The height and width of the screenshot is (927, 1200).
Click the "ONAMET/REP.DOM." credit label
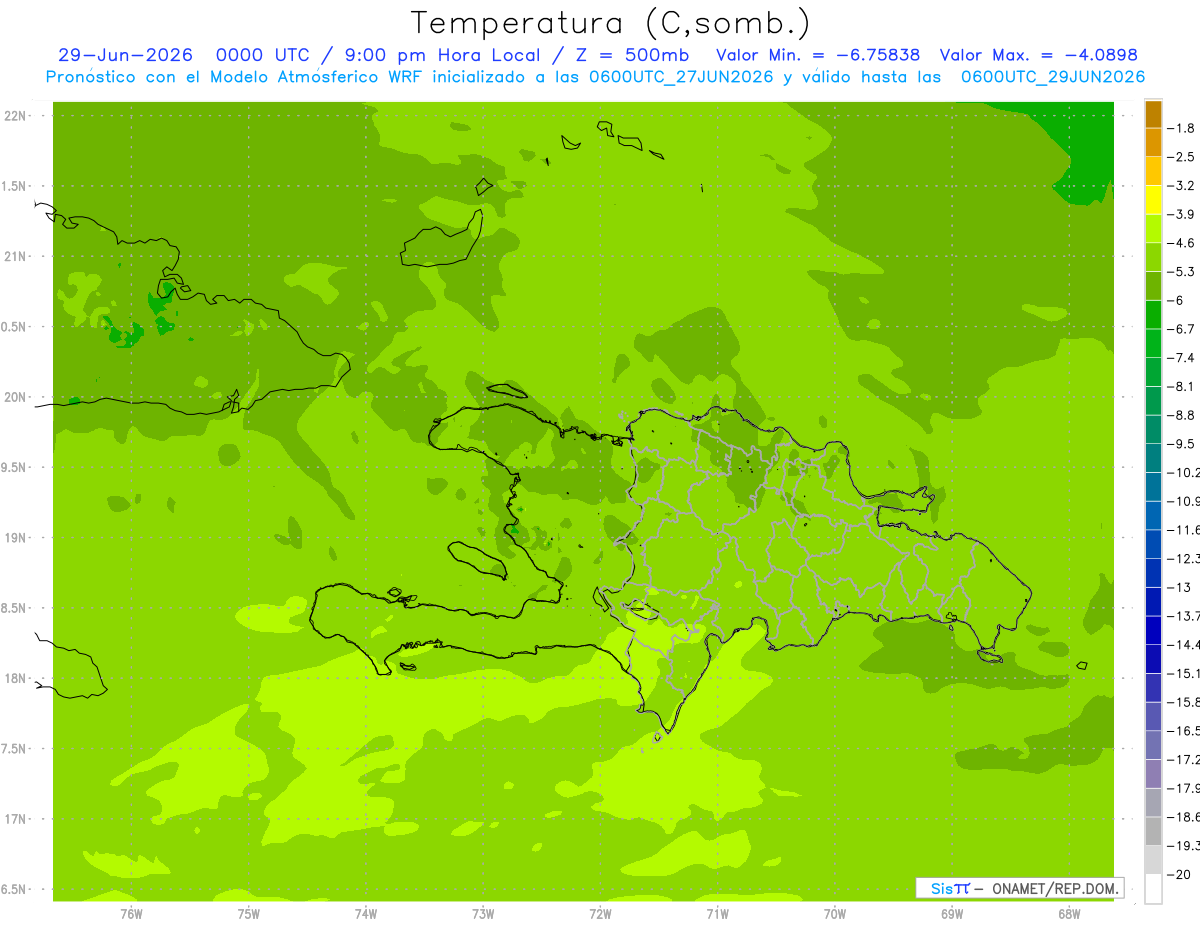[x=1053, y=888]
